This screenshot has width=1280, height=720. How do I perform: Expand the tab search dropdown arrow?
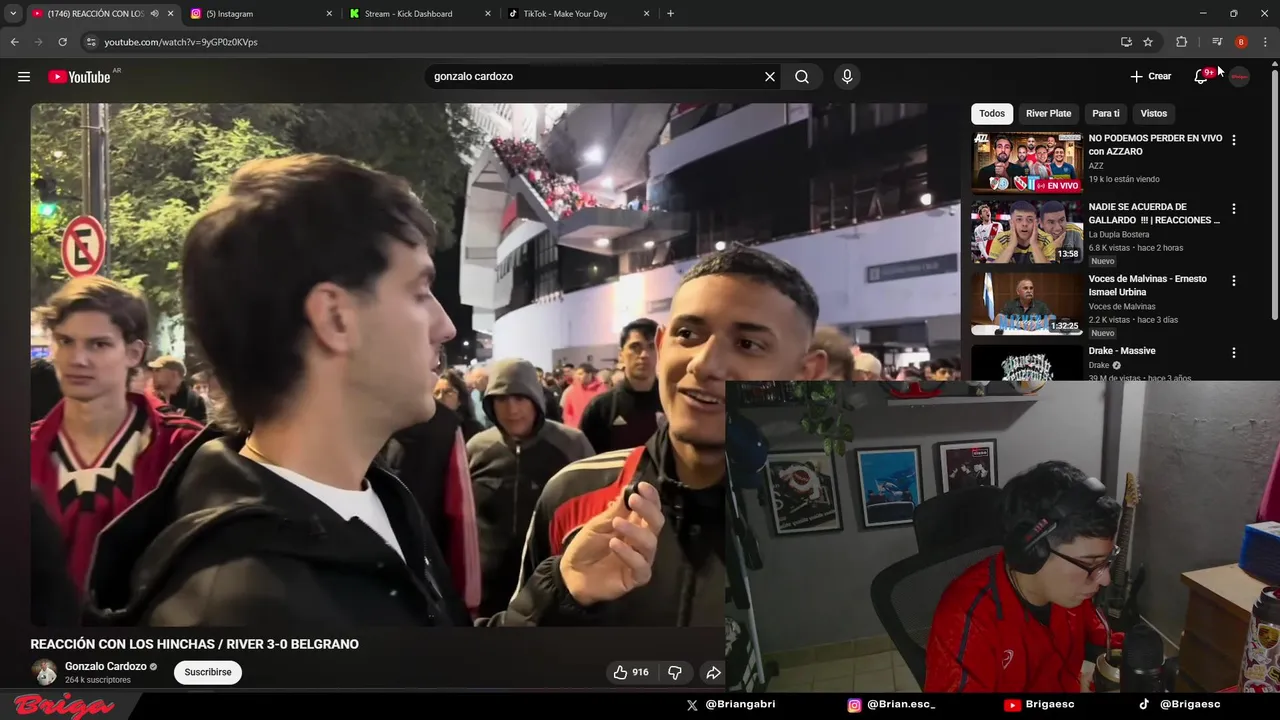pos(13,14)
